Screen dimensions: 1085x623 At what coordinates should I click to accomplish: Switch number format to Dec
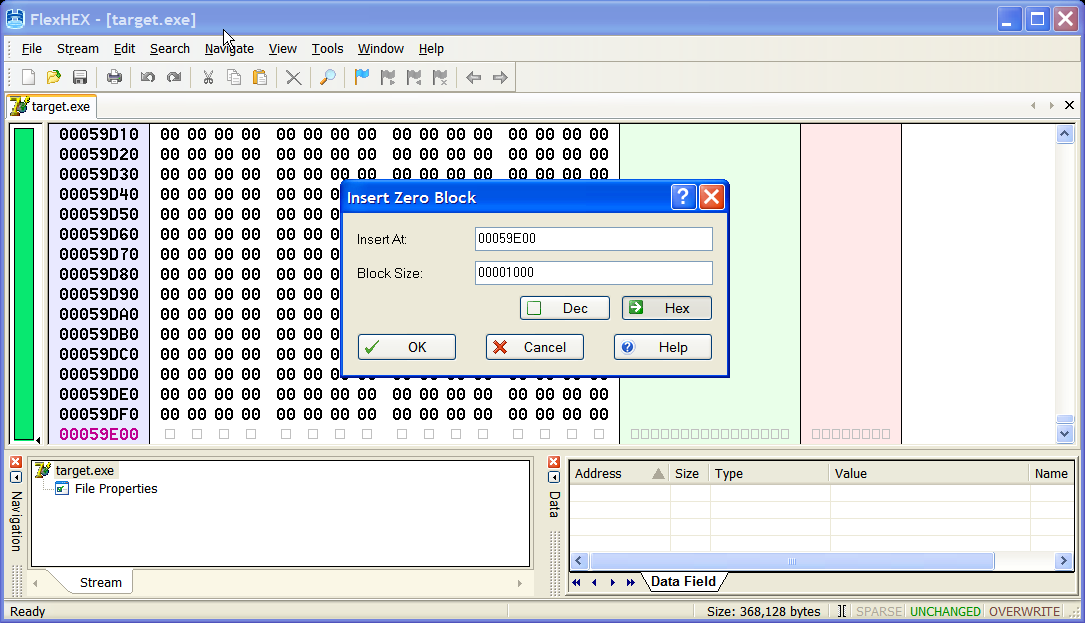point(565,308)
